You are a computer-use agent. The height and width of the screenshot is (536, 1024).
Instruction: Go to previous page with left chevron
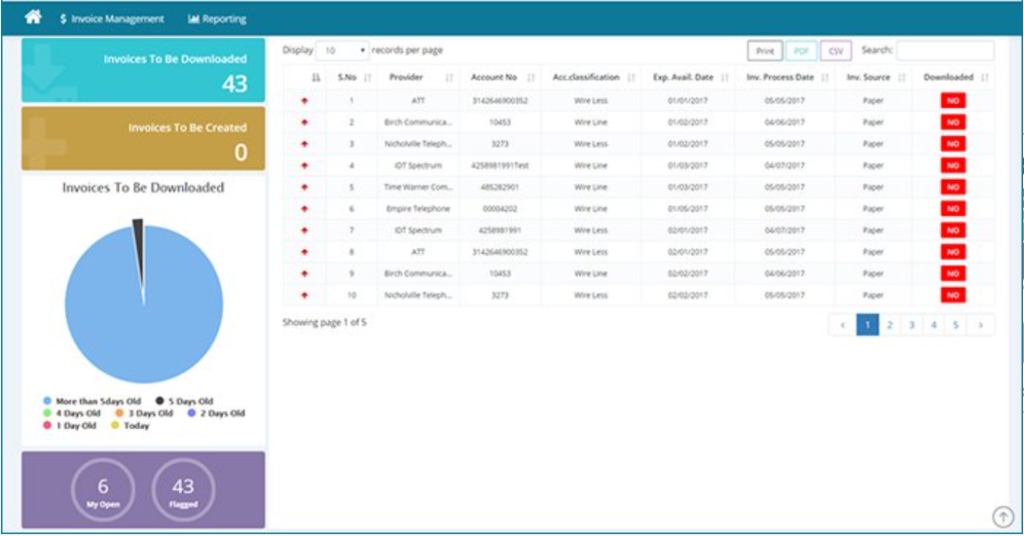click(x=843, y=325)
